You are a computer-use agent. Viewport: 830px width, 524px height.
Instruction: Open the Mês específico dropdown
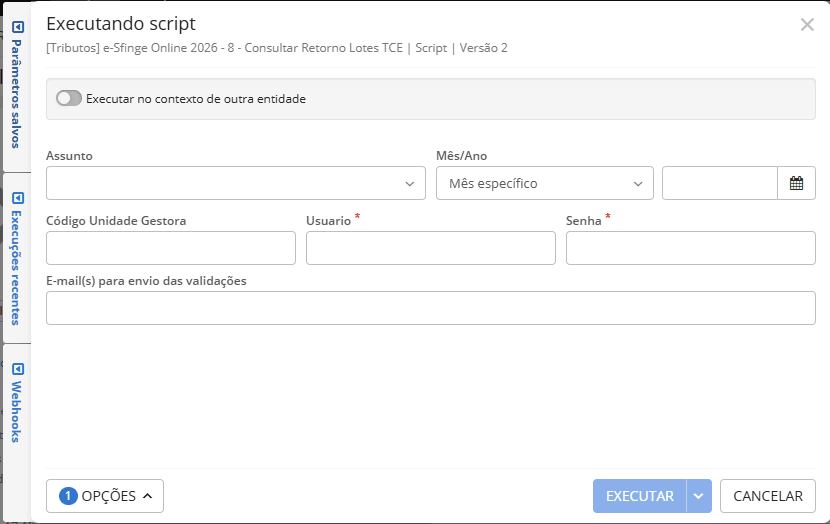click(544, 184)
